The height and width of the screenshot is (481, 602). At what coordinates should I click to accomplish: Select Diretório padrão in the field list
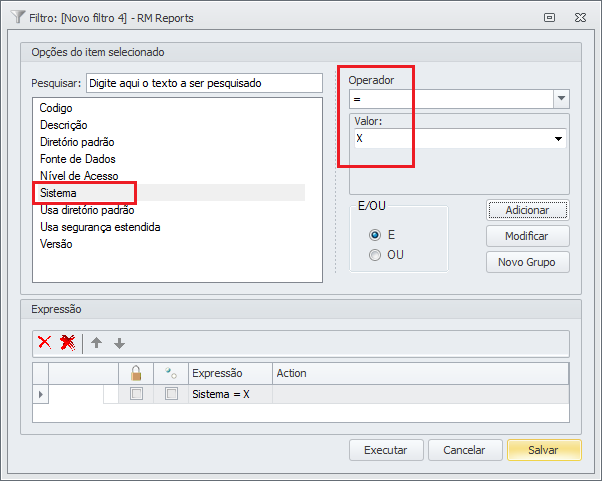pos(77,142)
